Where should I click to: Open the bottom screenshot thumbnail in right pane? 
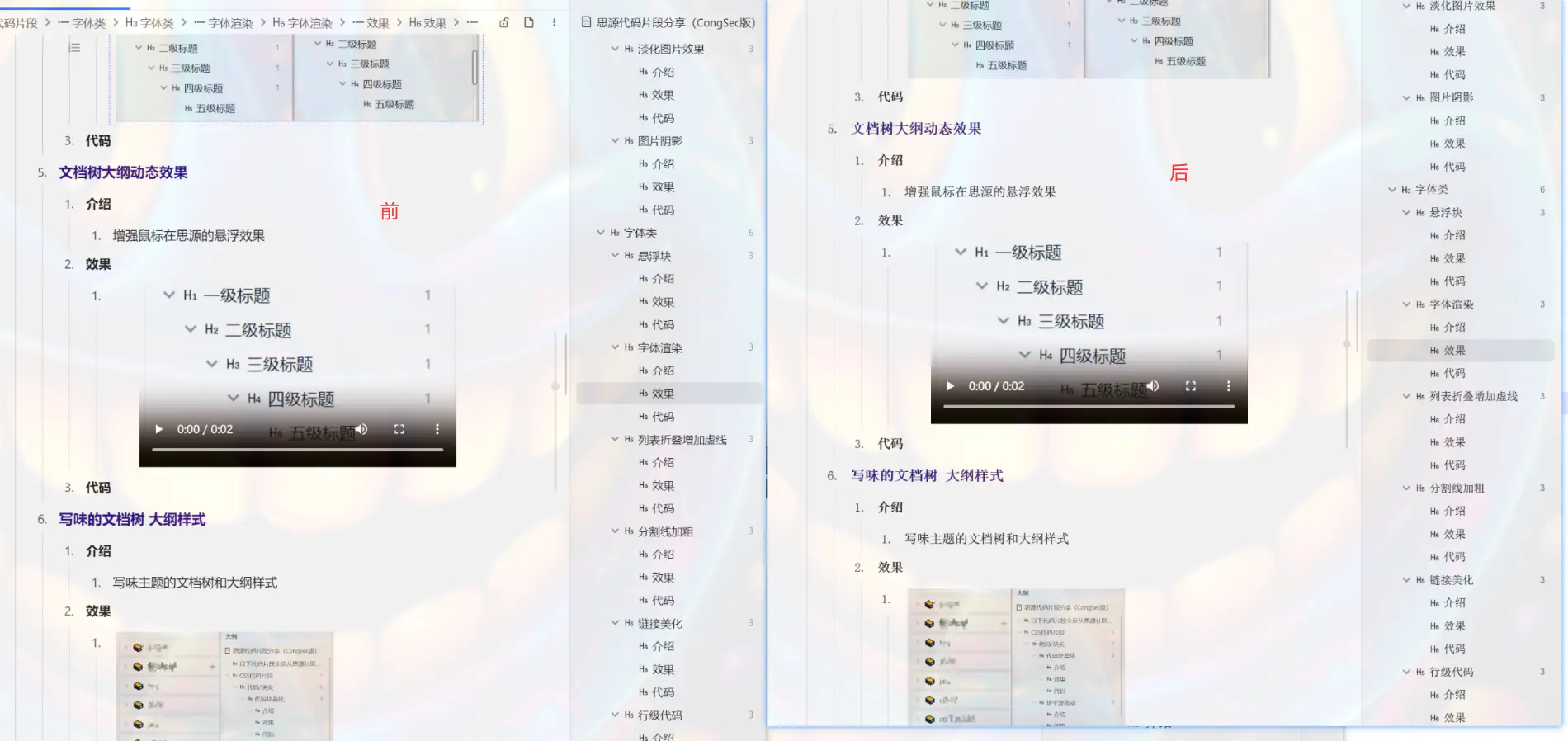(1016, 658)
